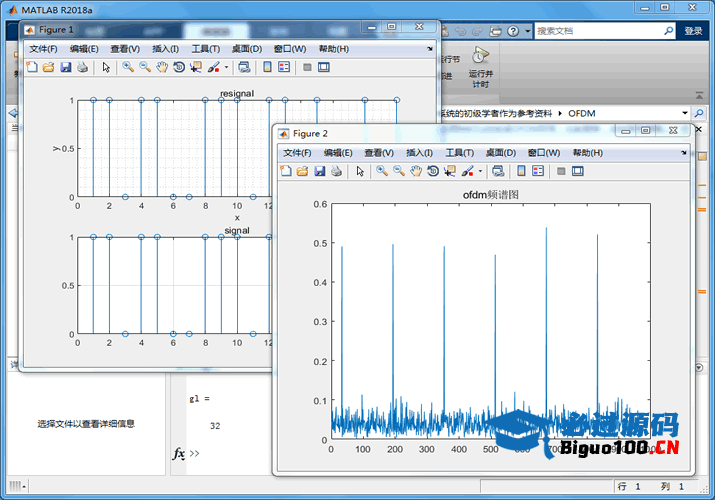The image size is (715, 500).
Task: Open 文件(F) menu in Figure 2
Action: [x=296, y=153]
